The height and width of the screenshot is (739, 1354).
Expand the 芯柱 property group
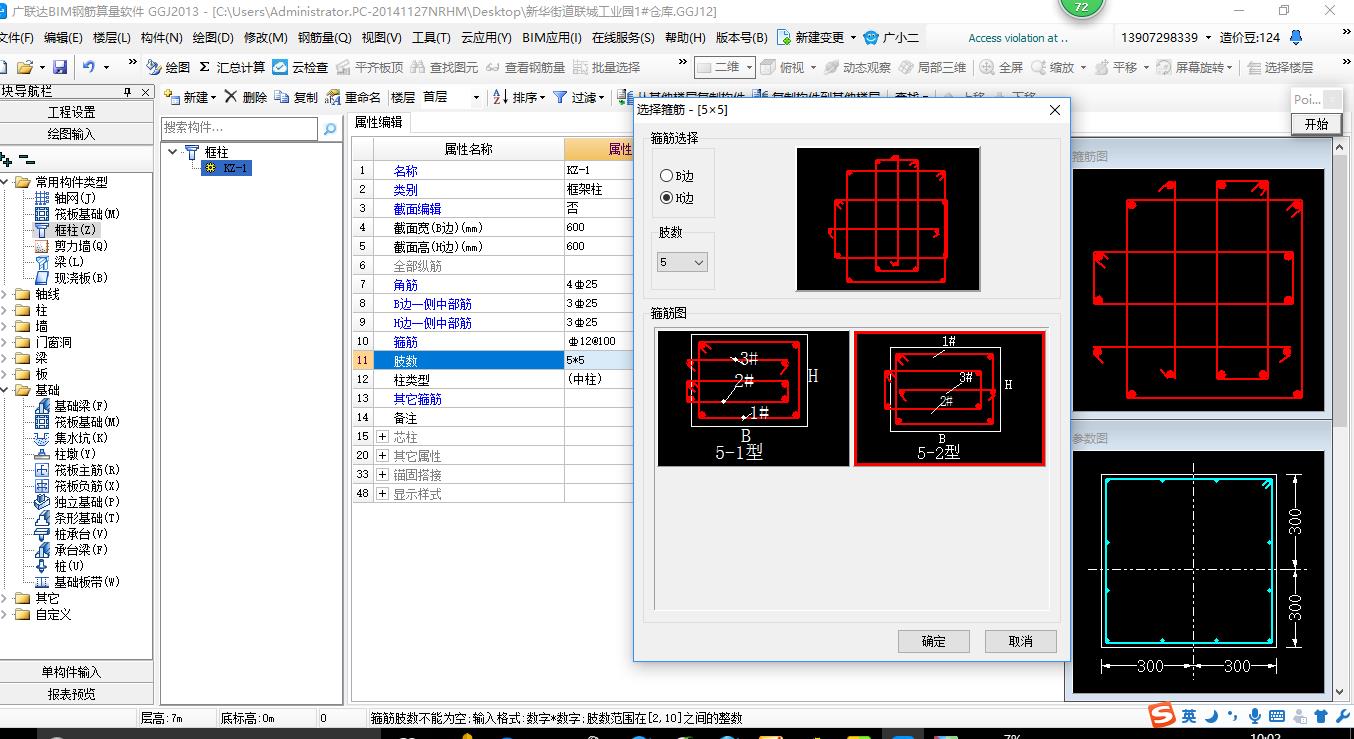383,437
